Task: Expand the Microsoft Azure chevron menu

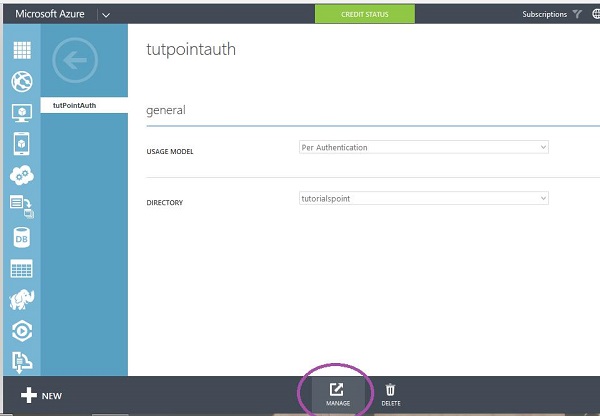Action: (106, 15)
